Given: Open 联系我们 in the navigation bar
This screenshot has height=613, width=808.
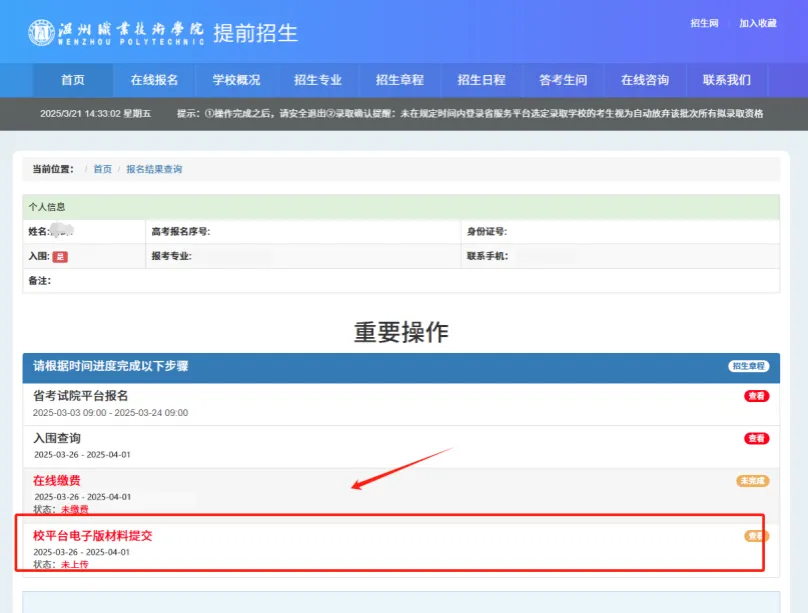Looking at the screenshot, I should point(727,80).
